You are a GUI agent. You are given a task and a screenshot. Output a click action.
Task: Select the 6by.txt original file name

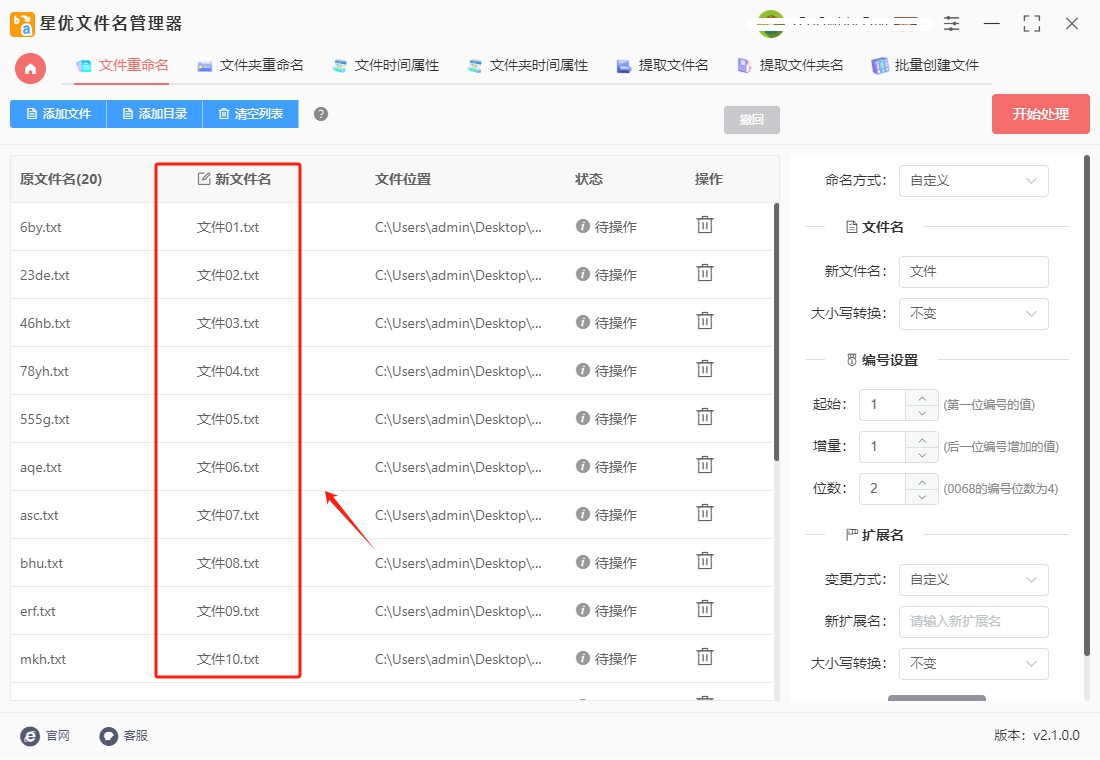41,227
